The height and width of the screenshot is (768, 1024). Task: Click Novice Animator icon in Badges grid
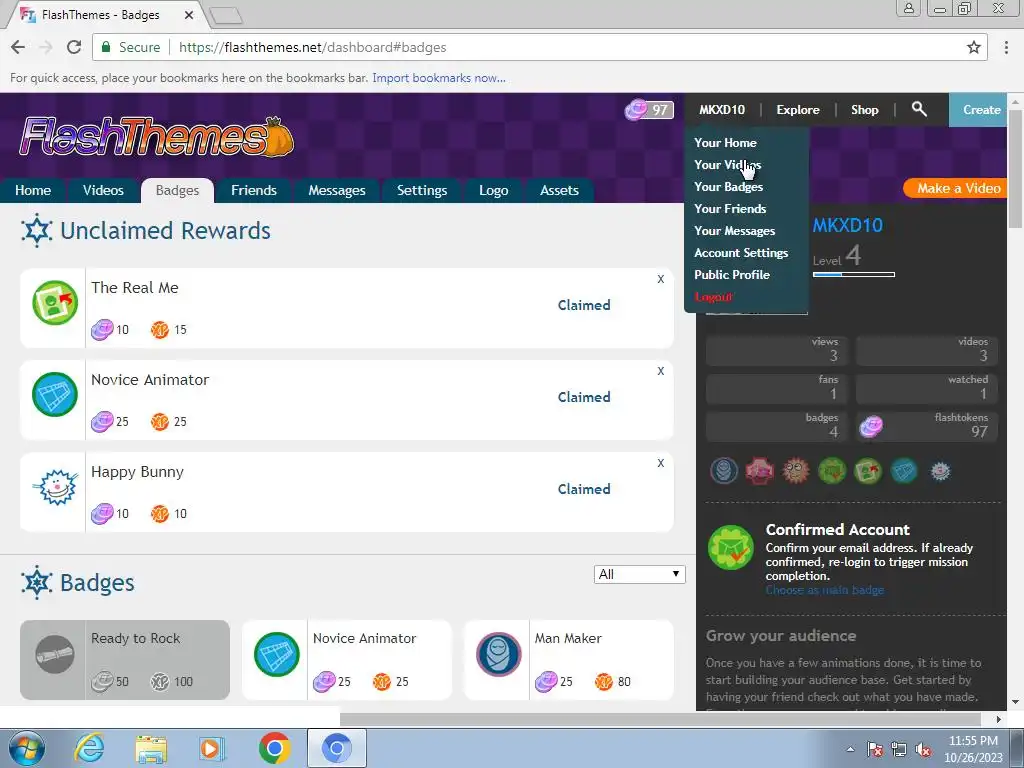277,654
